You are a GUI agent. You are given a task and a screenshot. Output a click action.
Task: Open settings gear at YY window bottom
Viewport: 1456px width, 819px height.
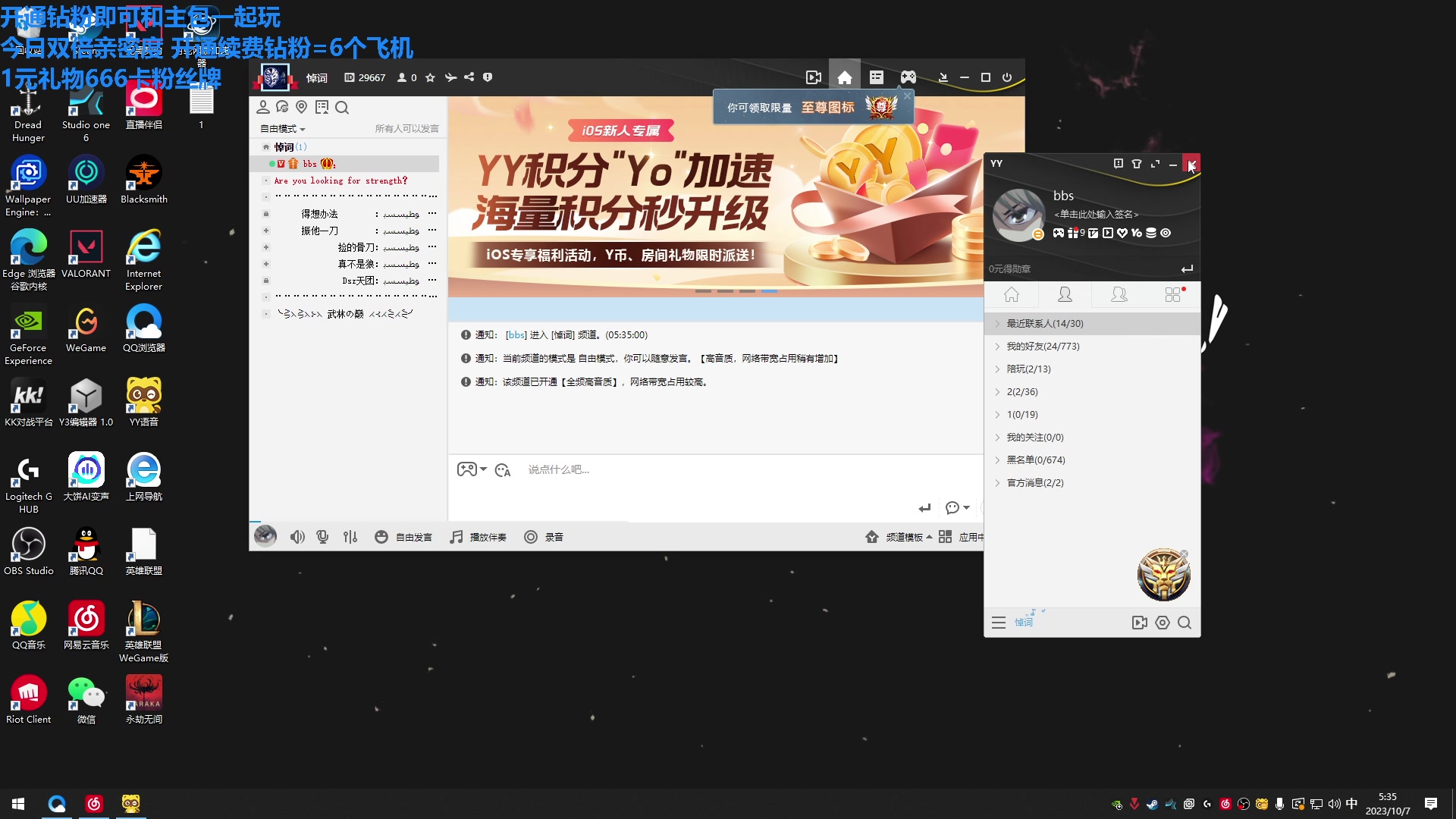1163,623
